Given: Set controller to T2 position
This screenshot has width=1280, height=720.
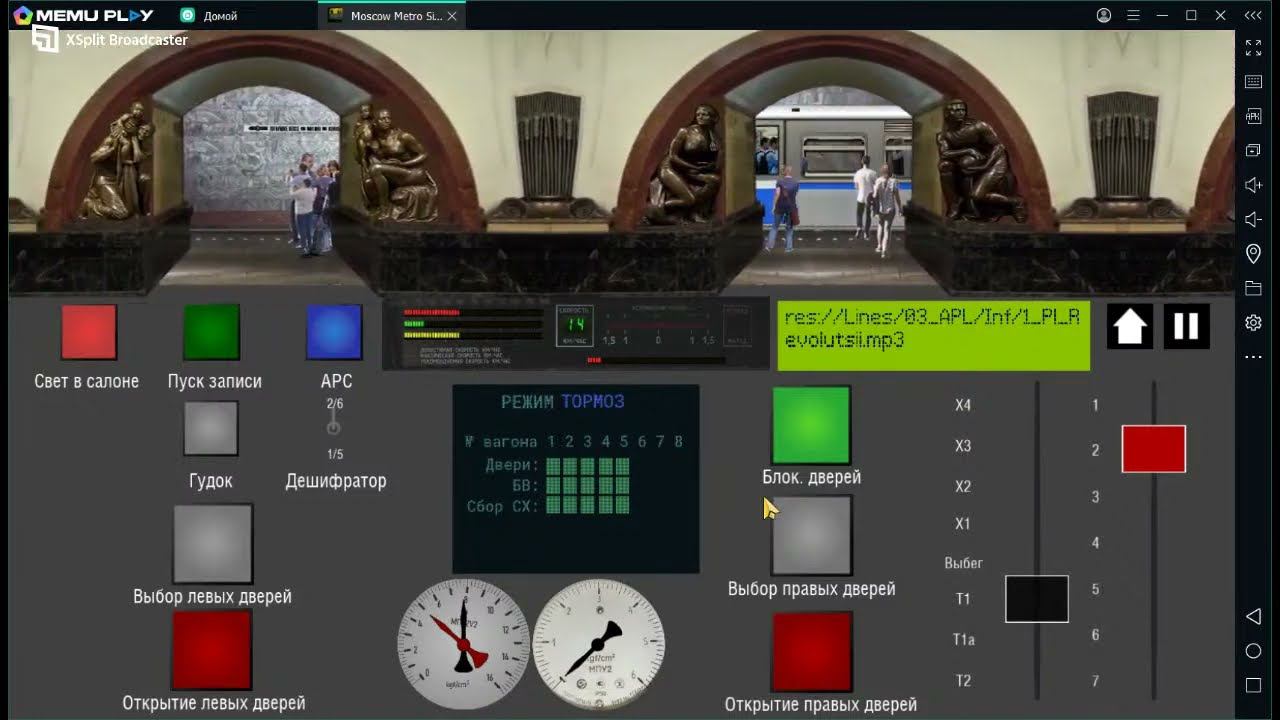Looking at the screenshot, I should pyautogui.click(x=963, y=681).
